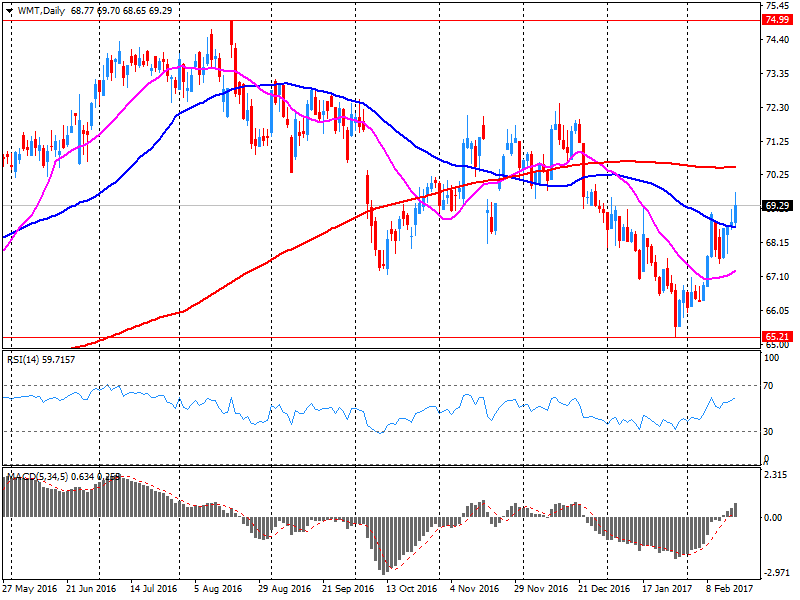Image resolution: width=800 pixels, height=600 pixels.
Task: Click the 70.25 price scale value
Action: tap(778, 174)
